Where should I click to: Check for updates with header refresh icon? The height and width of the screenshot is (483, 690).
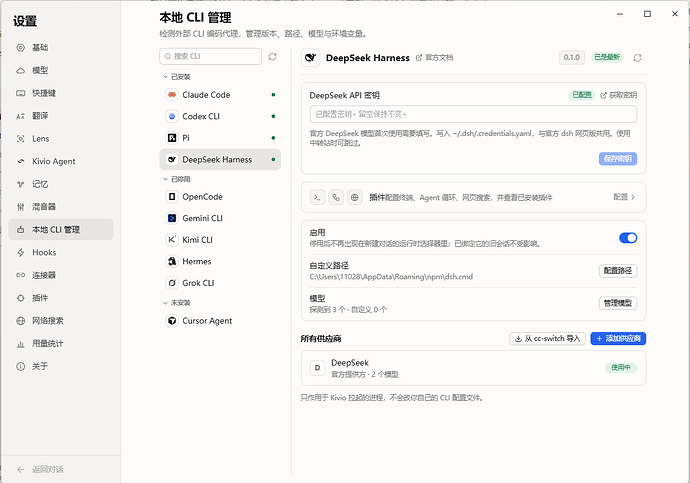click(x=637, y=58)
